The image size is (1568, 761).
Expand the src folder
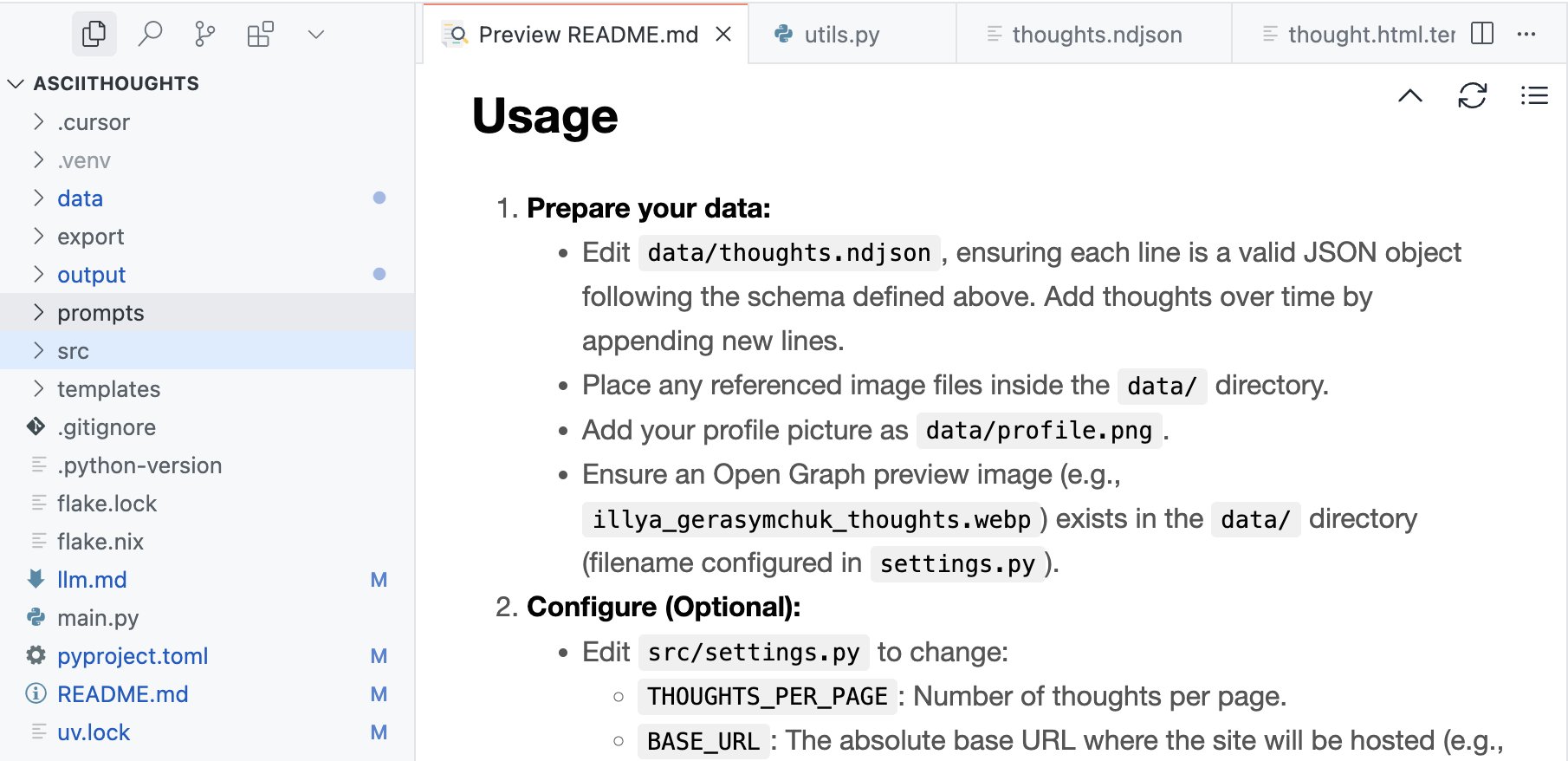pyautogui.click(x=73, y=351)
